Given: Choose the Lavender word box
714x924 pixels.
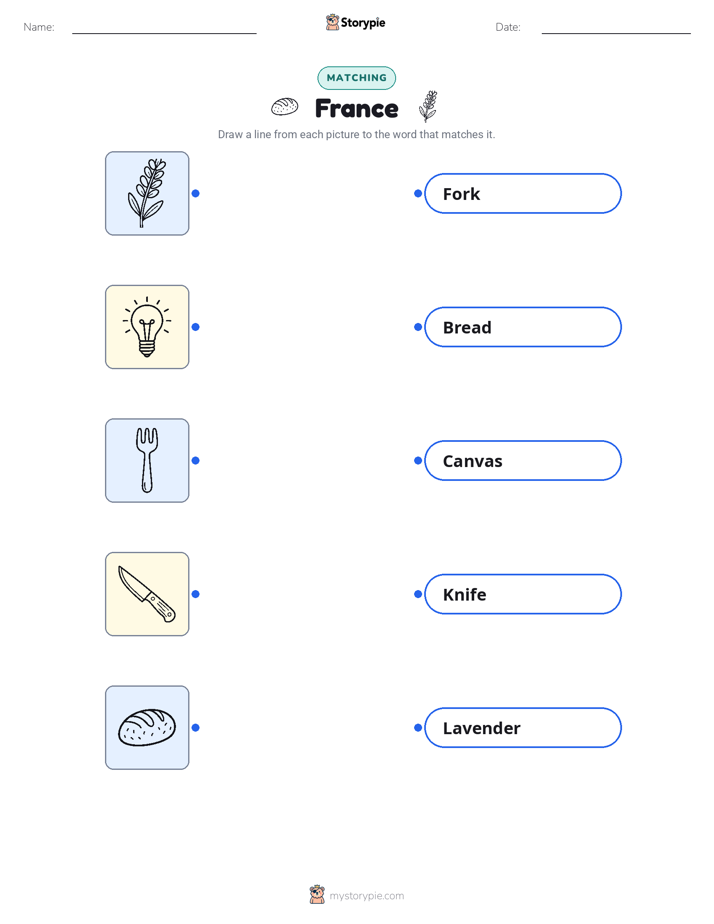Looking at the screenshot, I should (523, 728).
